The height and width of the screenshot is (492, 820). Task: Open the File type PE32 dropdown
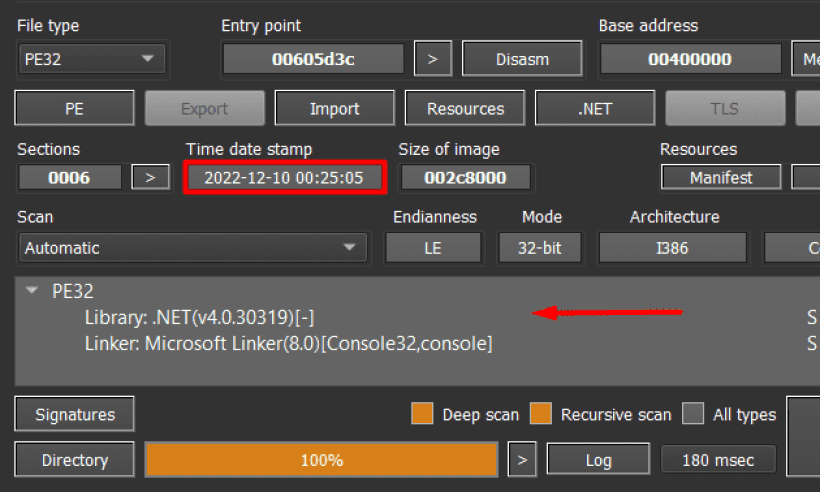click(91, 59)
